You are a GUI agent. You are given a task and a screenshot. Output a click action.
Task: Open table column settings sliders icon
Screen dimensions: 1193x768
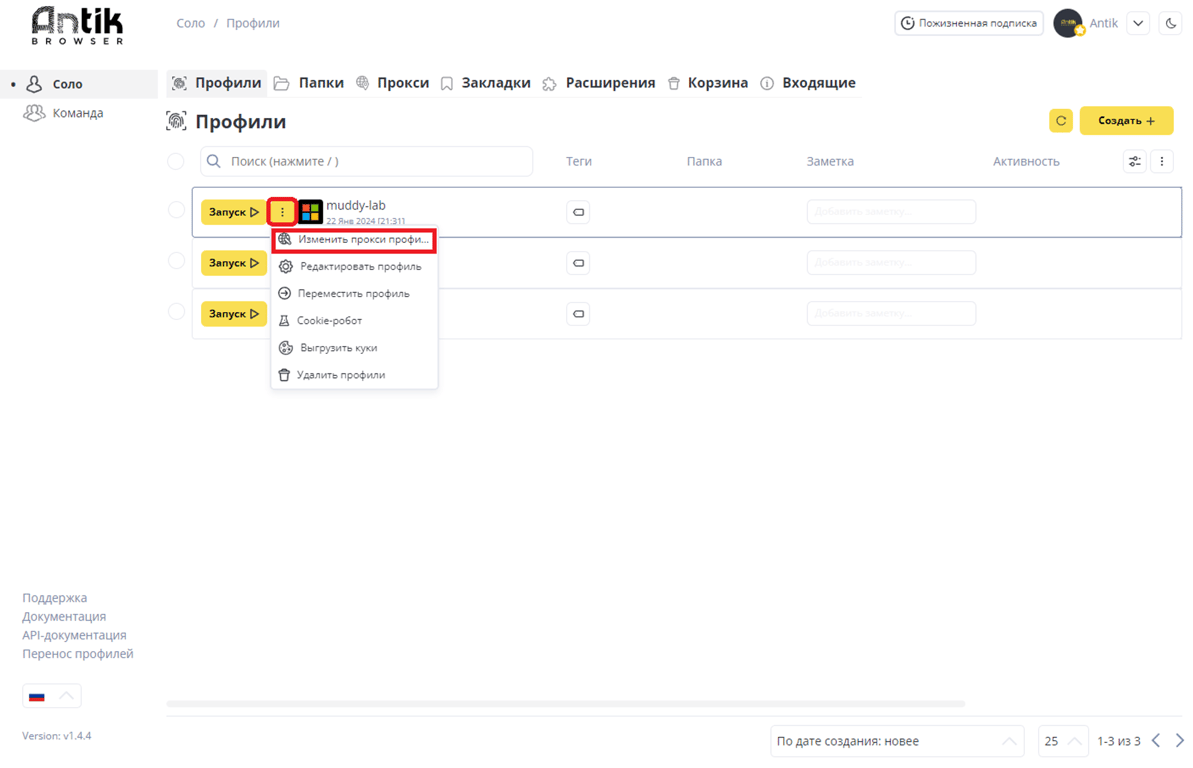1134,161
